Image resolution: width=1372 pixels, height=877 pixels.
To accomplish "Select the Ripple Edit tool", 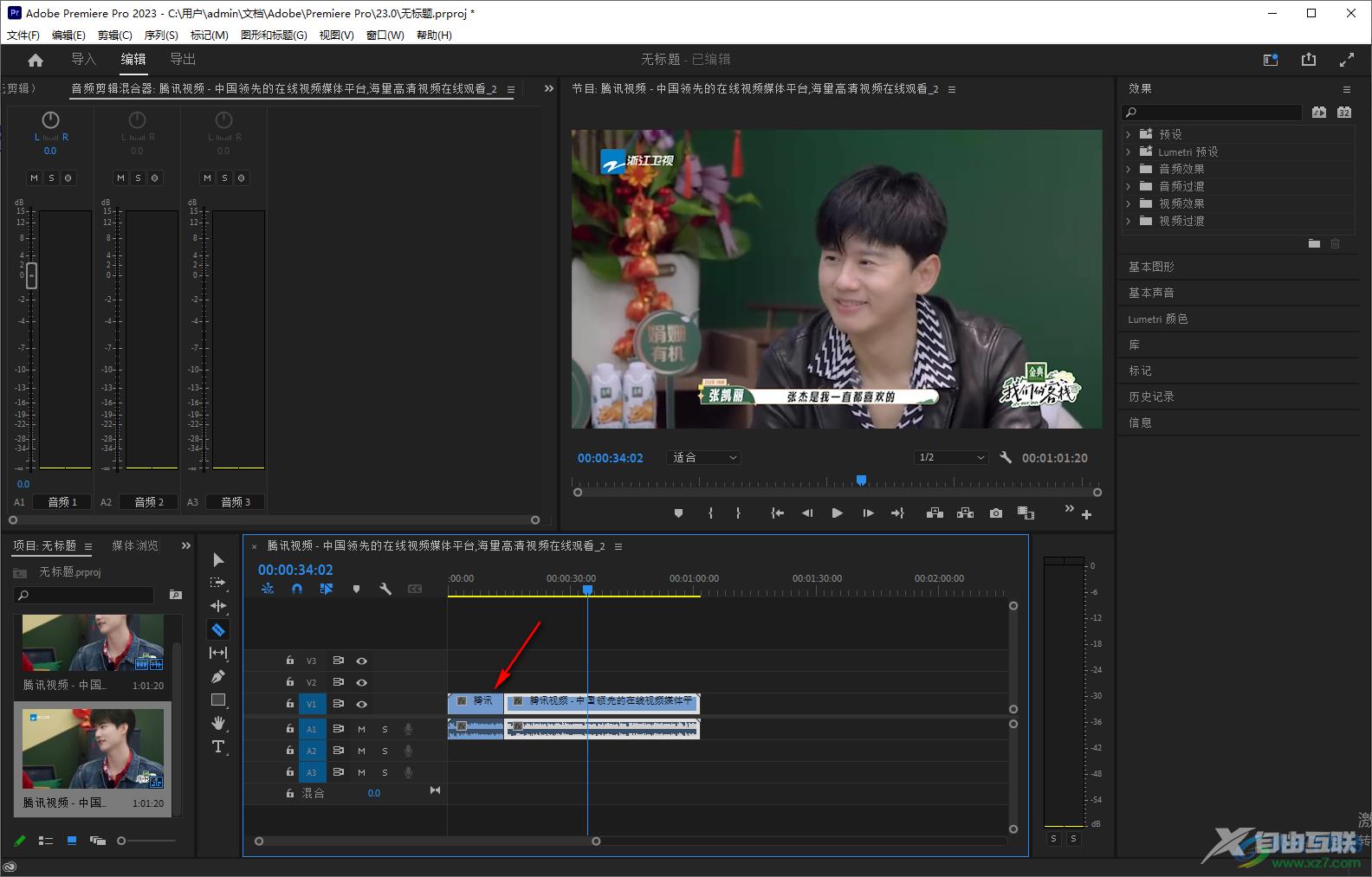I will point(218,606).
